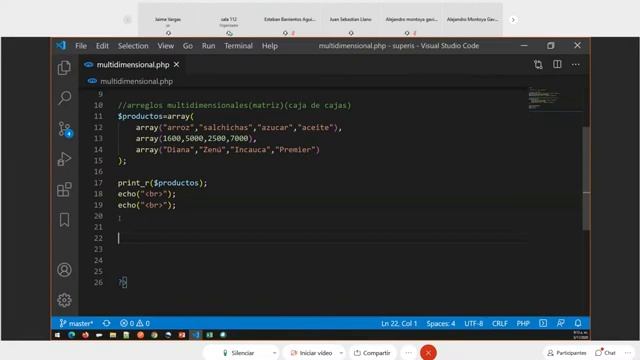Image resolution: width=640 pixels, height=360 pixels.
Task: Open the Run menu
Action: tap(208, 46)
